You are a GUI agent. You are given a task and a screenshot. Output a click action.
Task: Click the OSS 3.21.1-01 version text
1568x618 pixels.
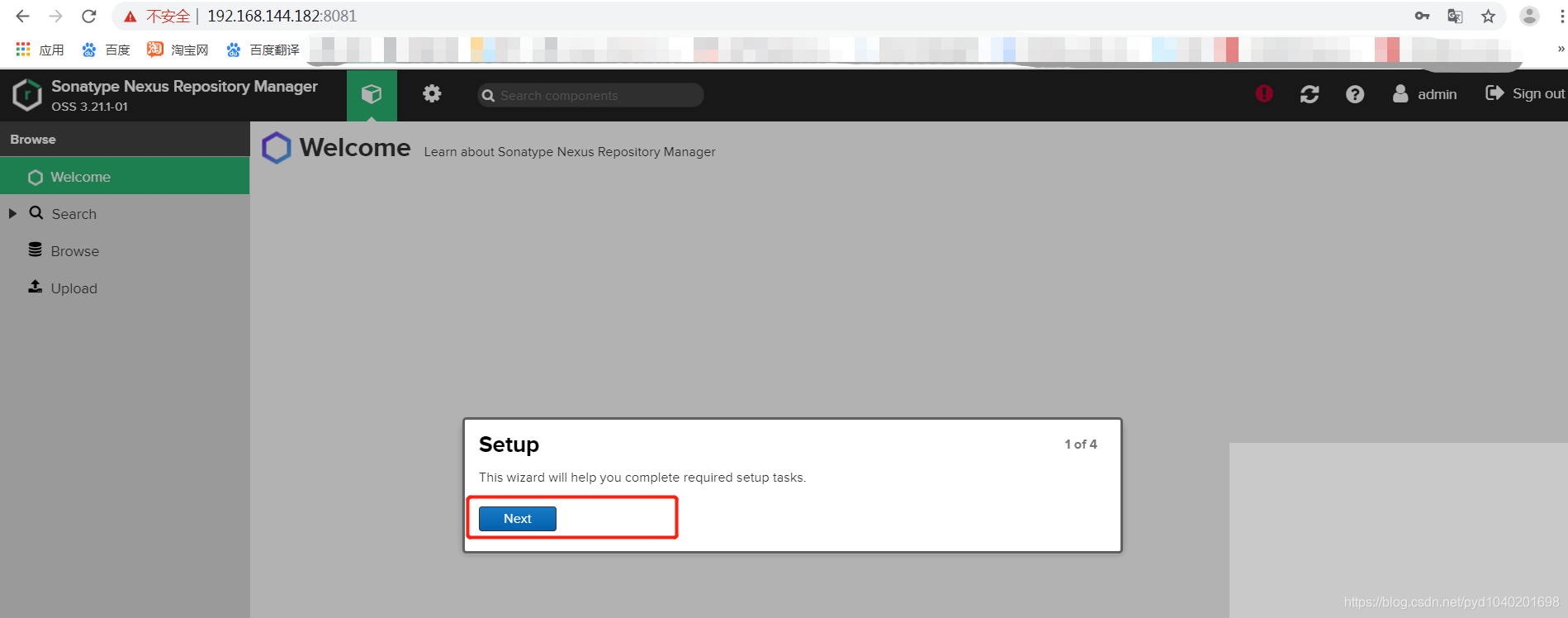pyautogui.click(x=90, y=107)
